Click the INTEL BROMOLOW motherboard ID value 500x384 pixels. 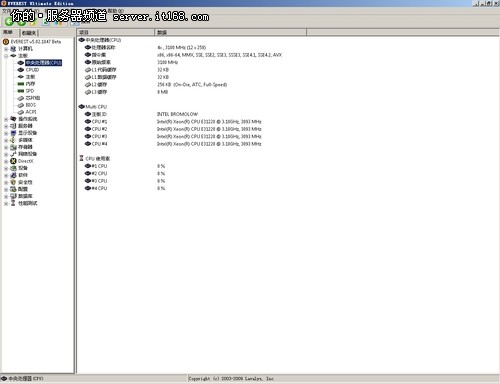[177, 114]
